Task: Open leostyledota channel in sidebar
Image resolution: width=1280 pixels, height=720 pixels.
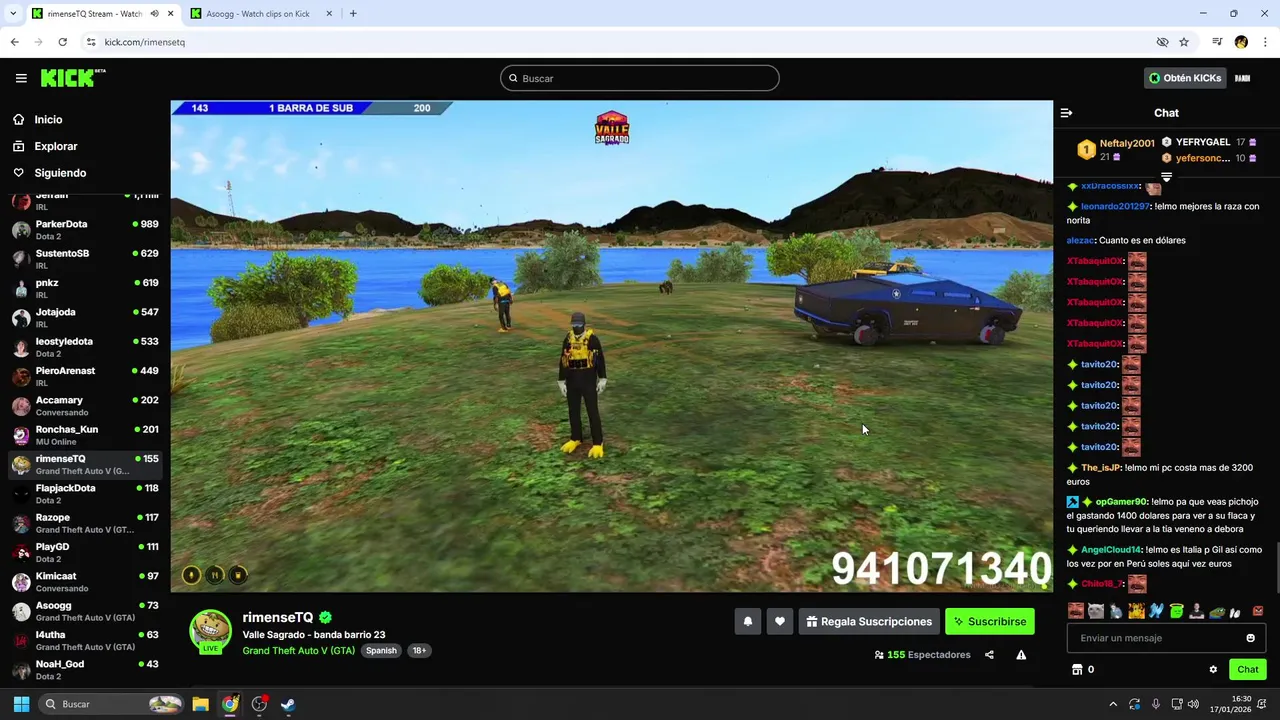Action: [85, 347]
